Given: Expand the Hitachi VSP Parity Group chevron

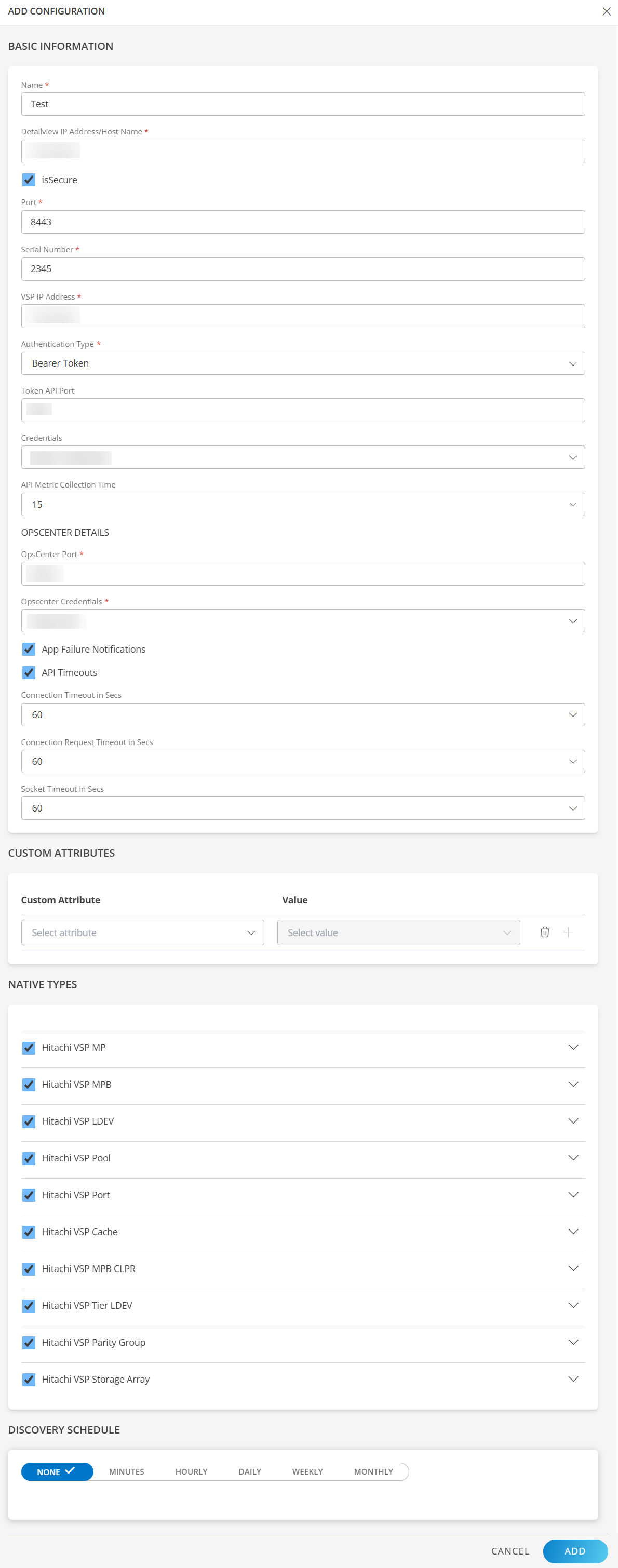Looking at the screenshot, I should pyautogui.click(x=572, y=1342).
